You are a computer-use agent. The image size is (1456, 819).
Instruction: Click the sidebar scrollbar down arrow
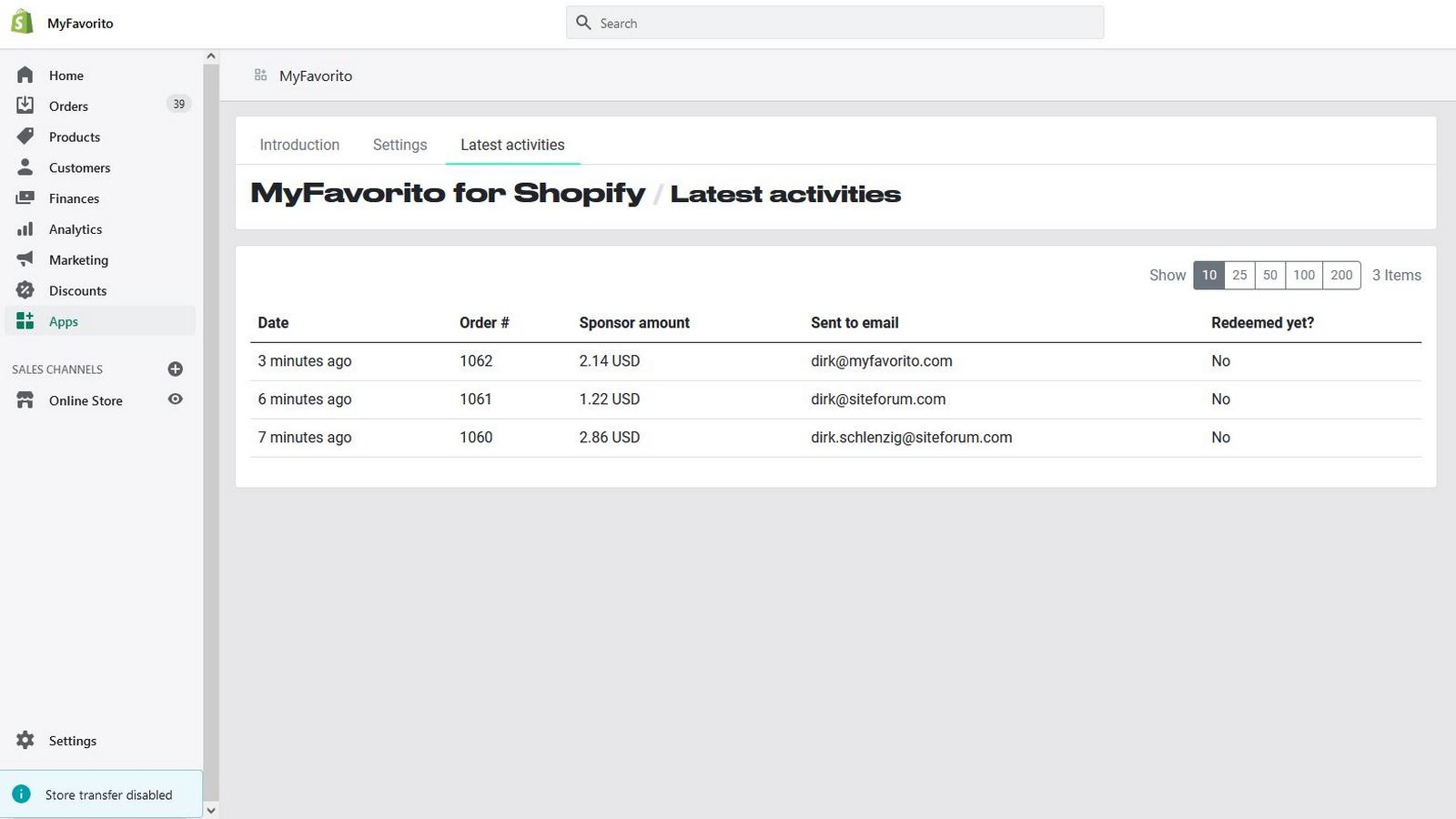tap(211, 810)
